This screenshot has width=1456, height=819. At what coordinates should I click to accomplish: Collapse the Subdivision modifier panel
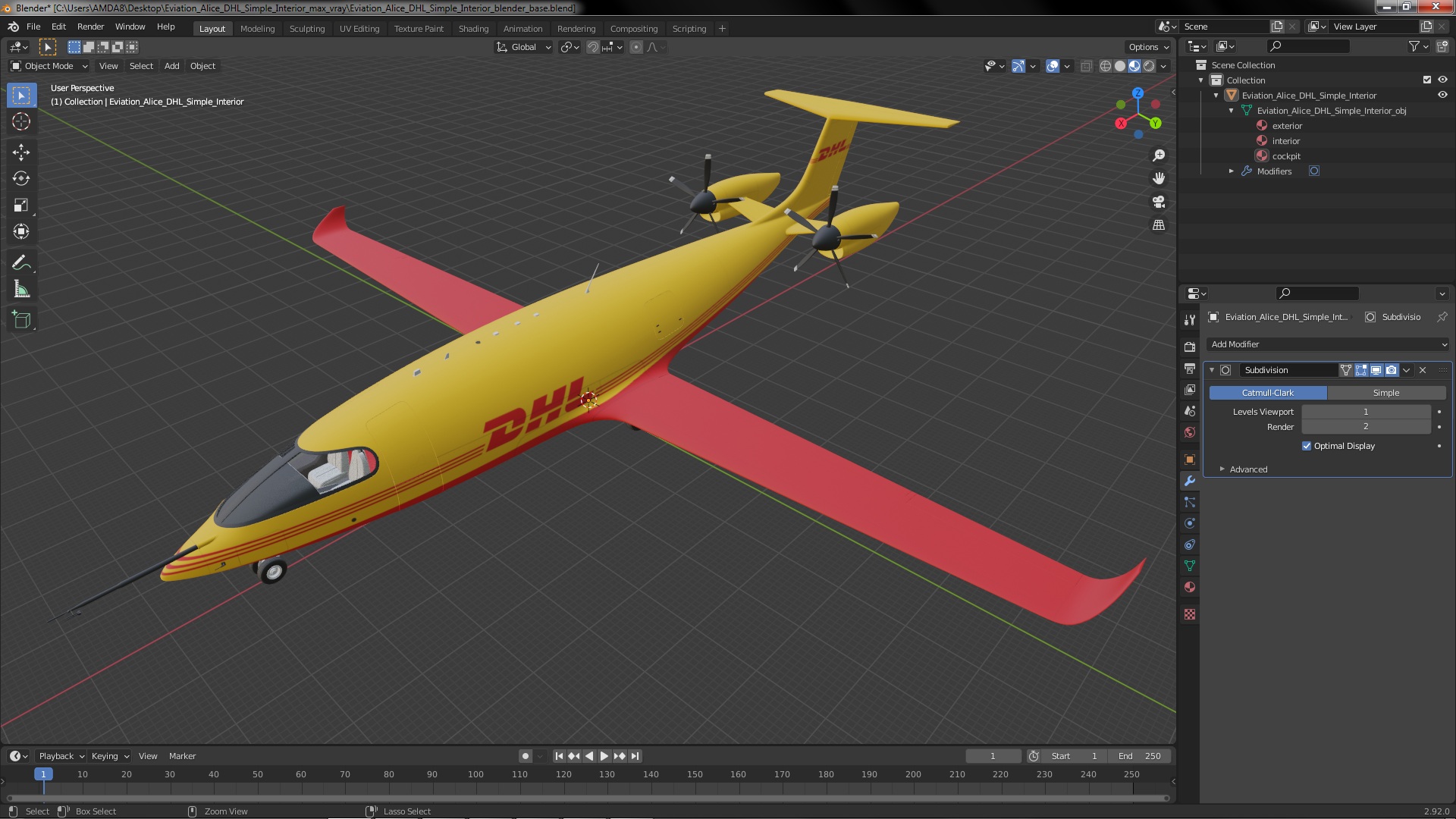[1212, 370]
